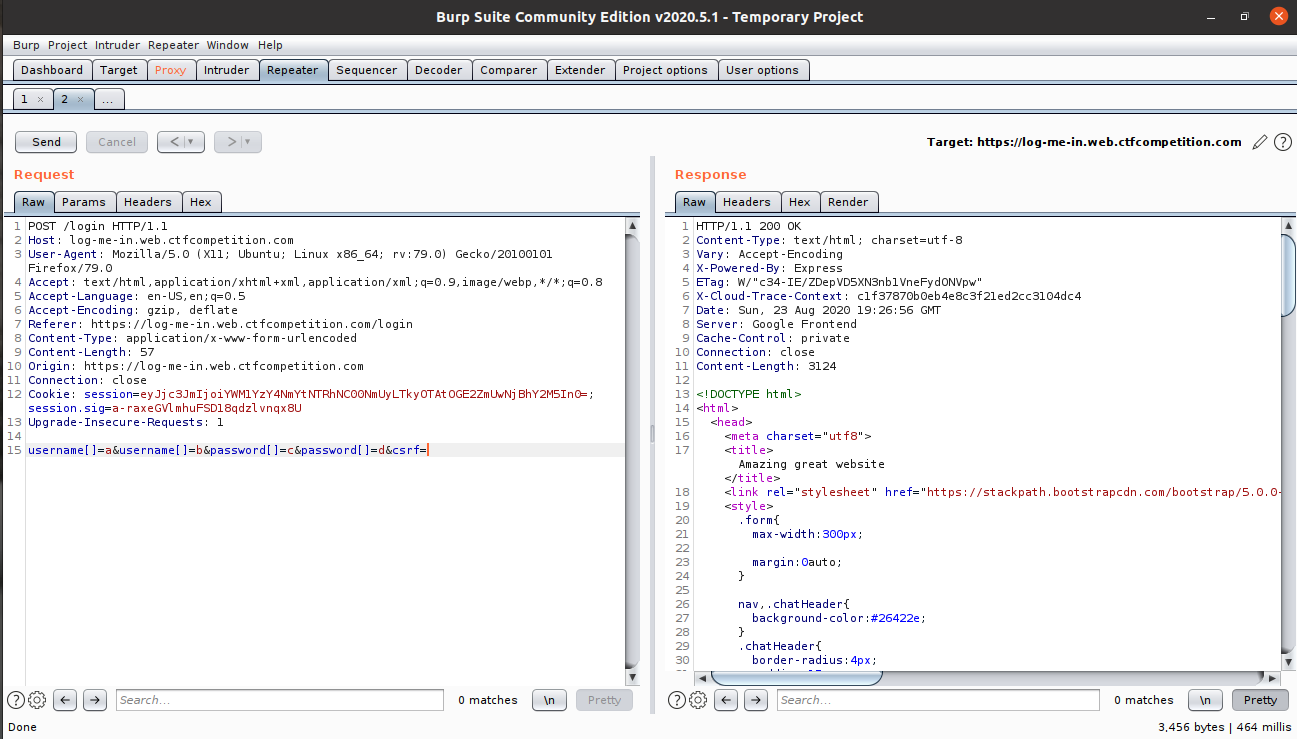Open the Intruder menu

click(x=118, y=45)
